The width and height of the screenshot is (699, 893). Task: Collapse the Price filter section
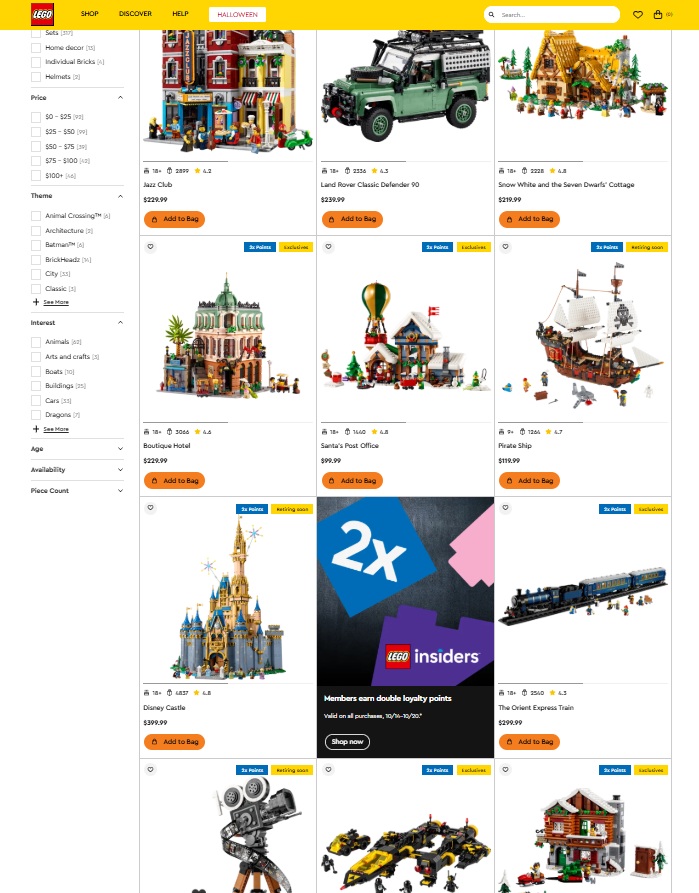click(77, 97)
